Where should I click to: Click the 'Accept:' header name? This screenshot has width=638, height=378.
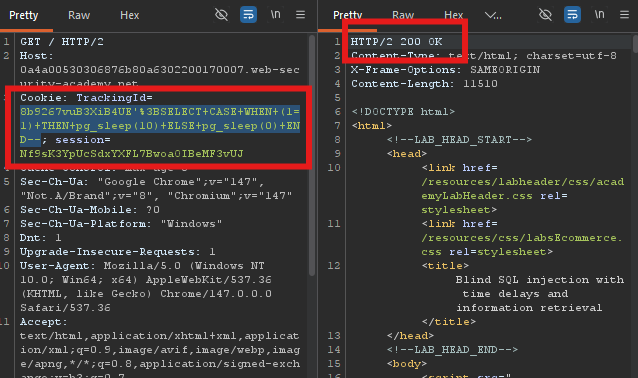click(44, 322)
